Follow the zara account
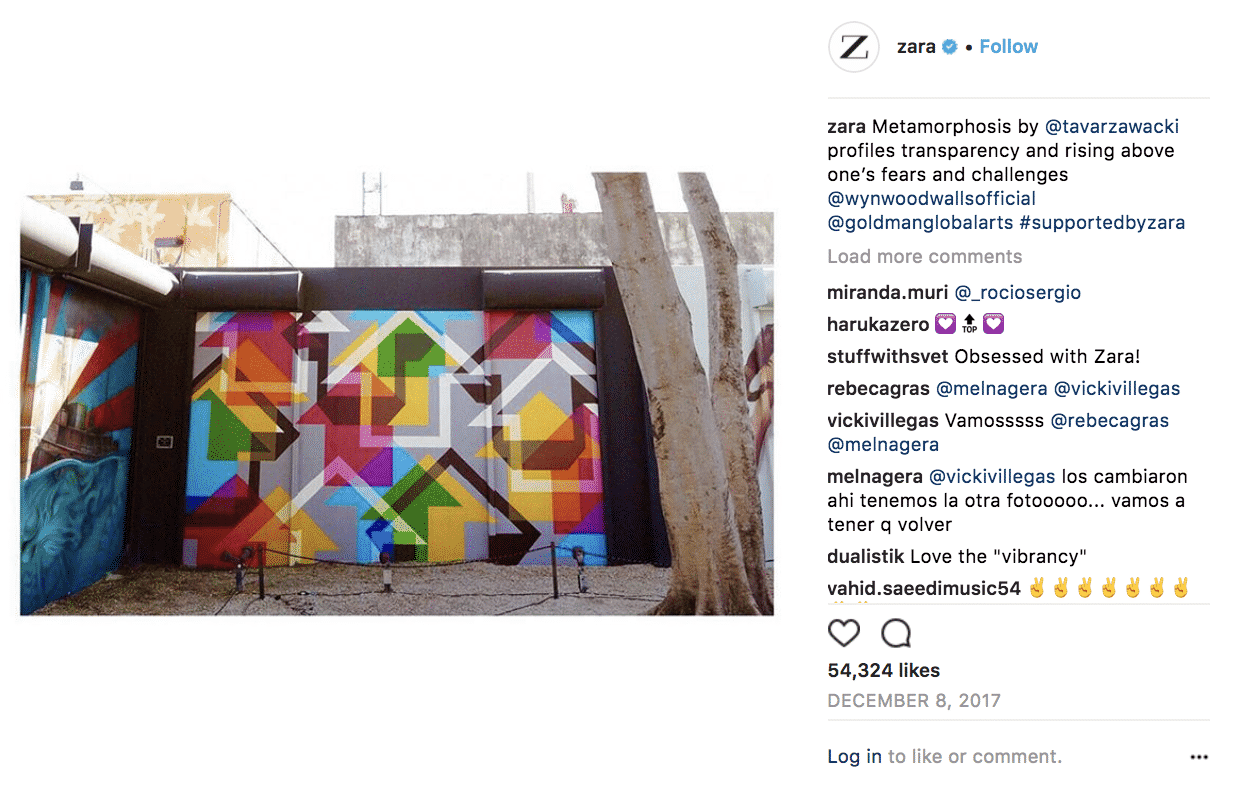This screenshot has width=1239, height=788. pos(1008,47)
